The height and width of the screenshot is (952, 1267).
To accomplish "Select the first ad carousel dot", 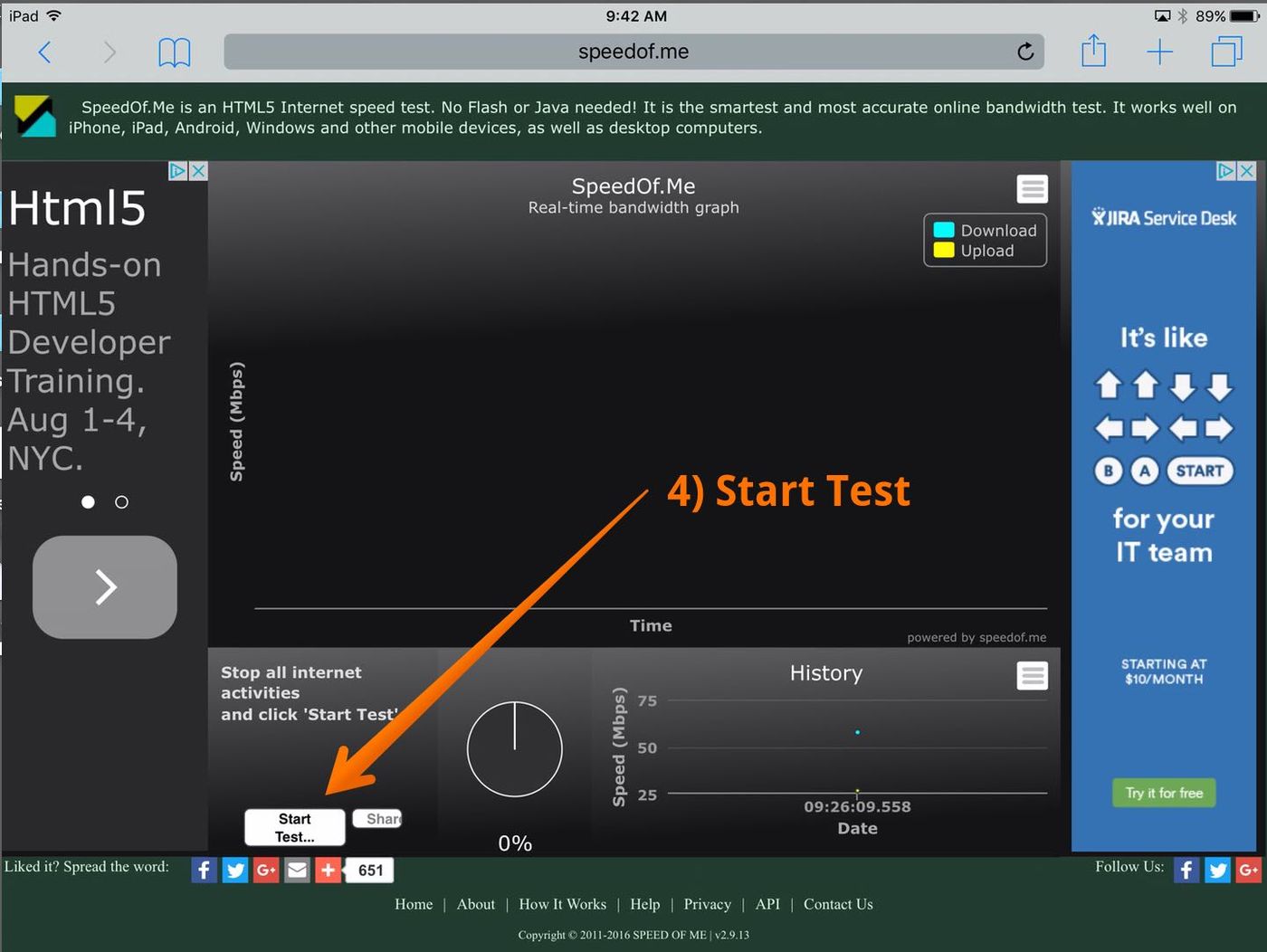I will 88,502.
